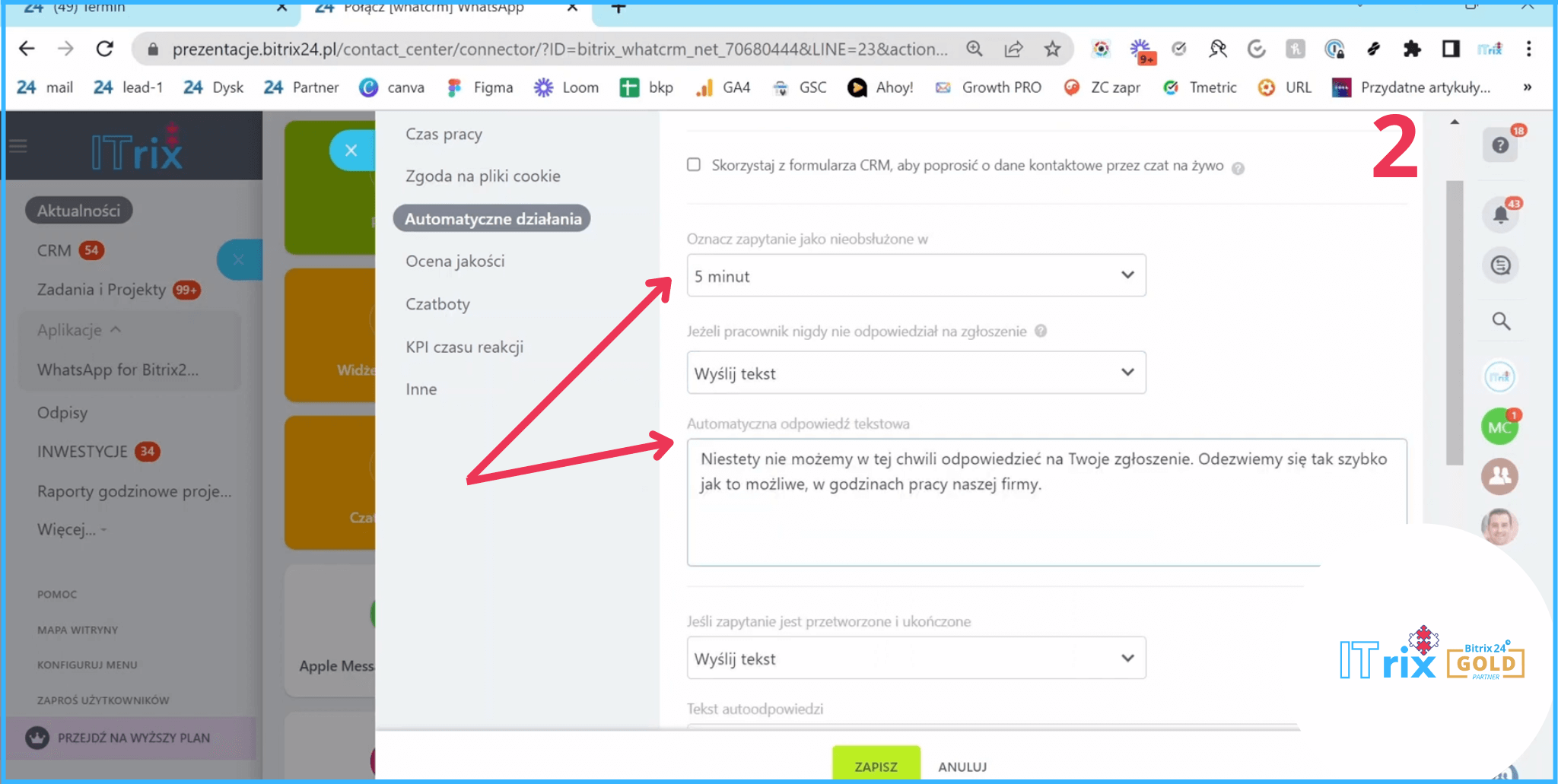Open the '5 minut' dropdown
This screenshot has width=1558, height=784.
[916, 275]
